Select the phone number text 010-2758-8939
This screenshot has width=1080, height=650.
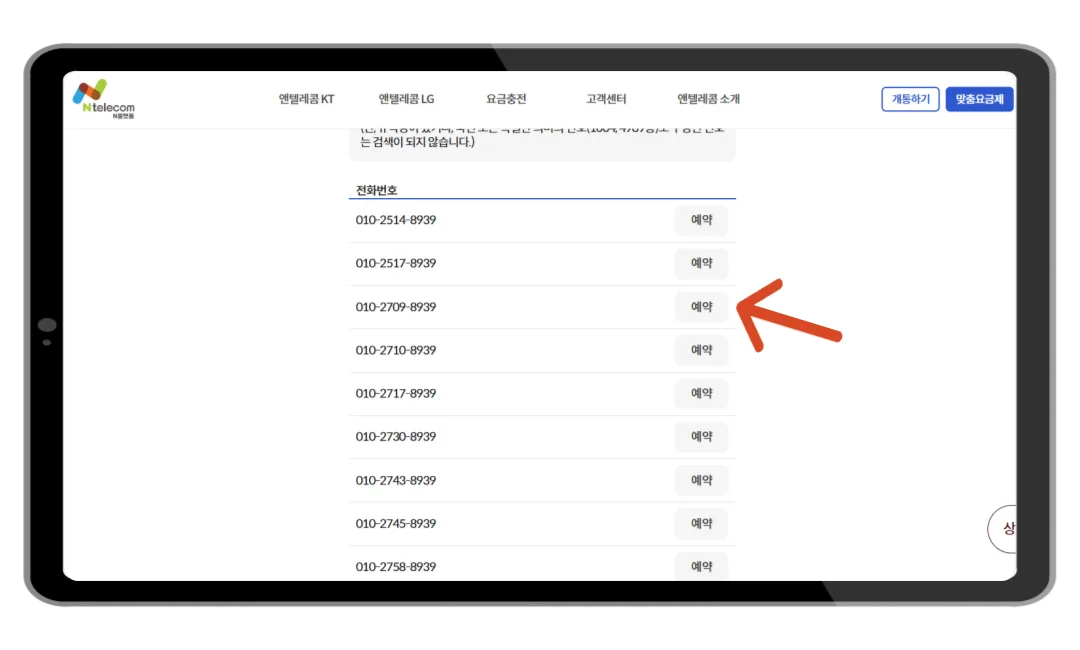click(x=396, y=567)
